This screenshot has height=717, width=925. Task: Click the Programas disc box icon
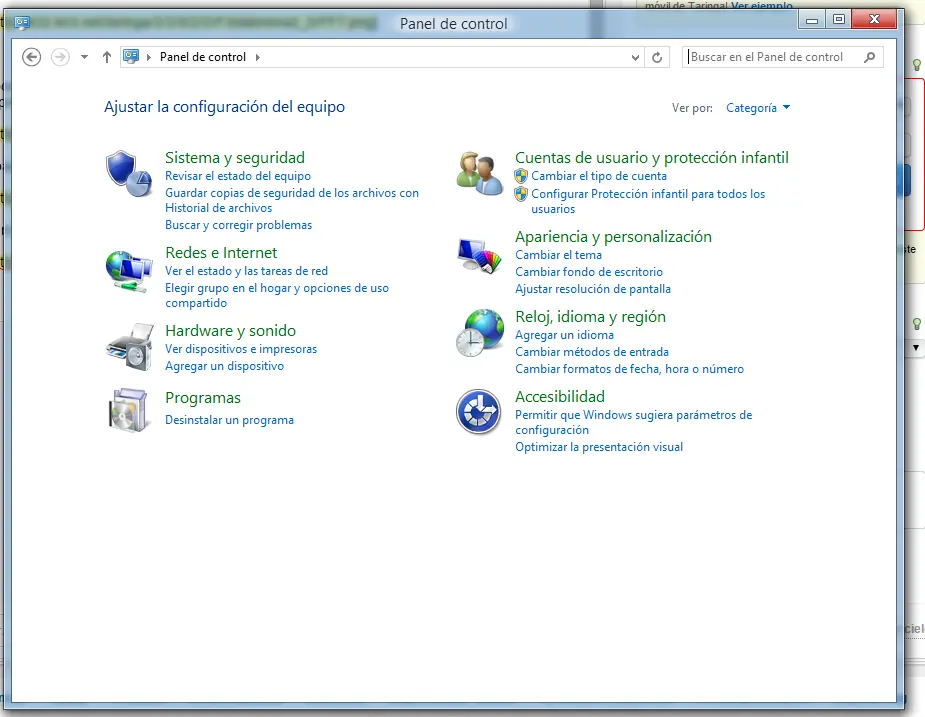click(x=128, y=410)
